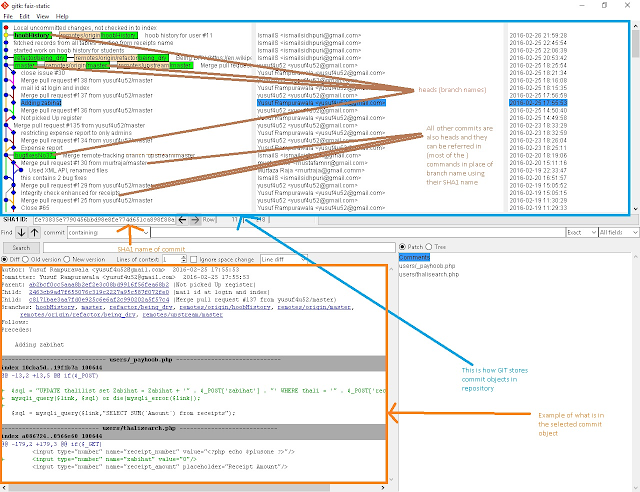This screenshot has width=640, height=492.
Task: Increase Lines of context with spinner up arrow
Action: pyautogui.click(x=183, y=257)
